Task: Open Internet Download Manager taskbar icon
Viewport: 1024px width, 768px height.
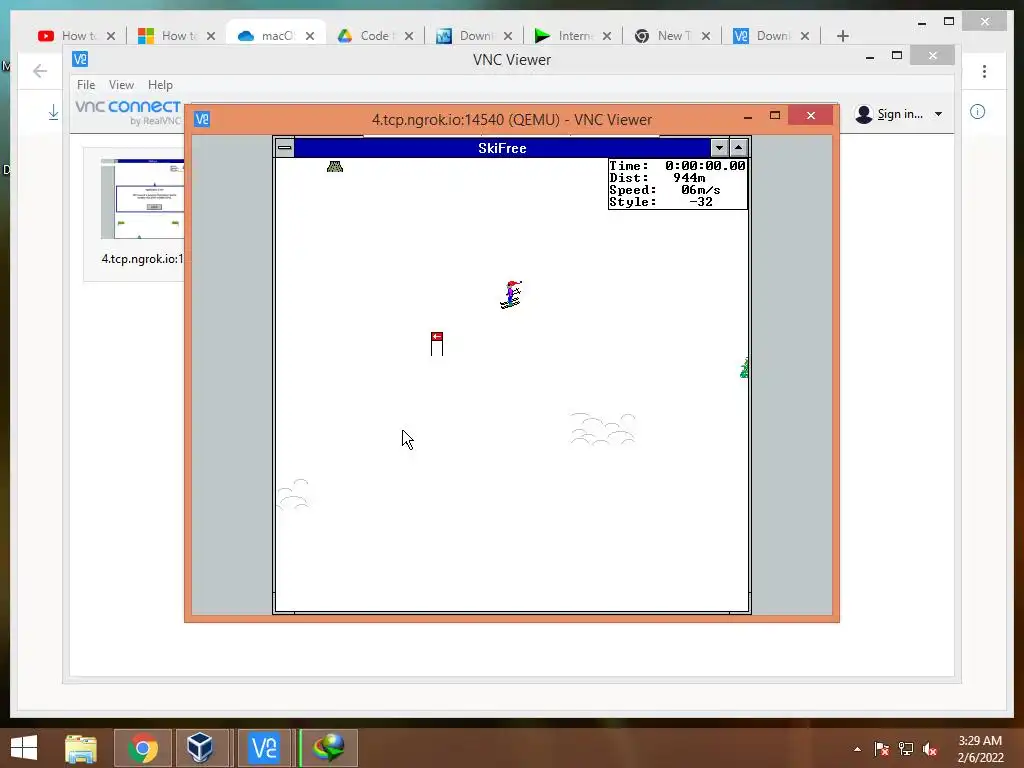Action: (x=328, y=748)
